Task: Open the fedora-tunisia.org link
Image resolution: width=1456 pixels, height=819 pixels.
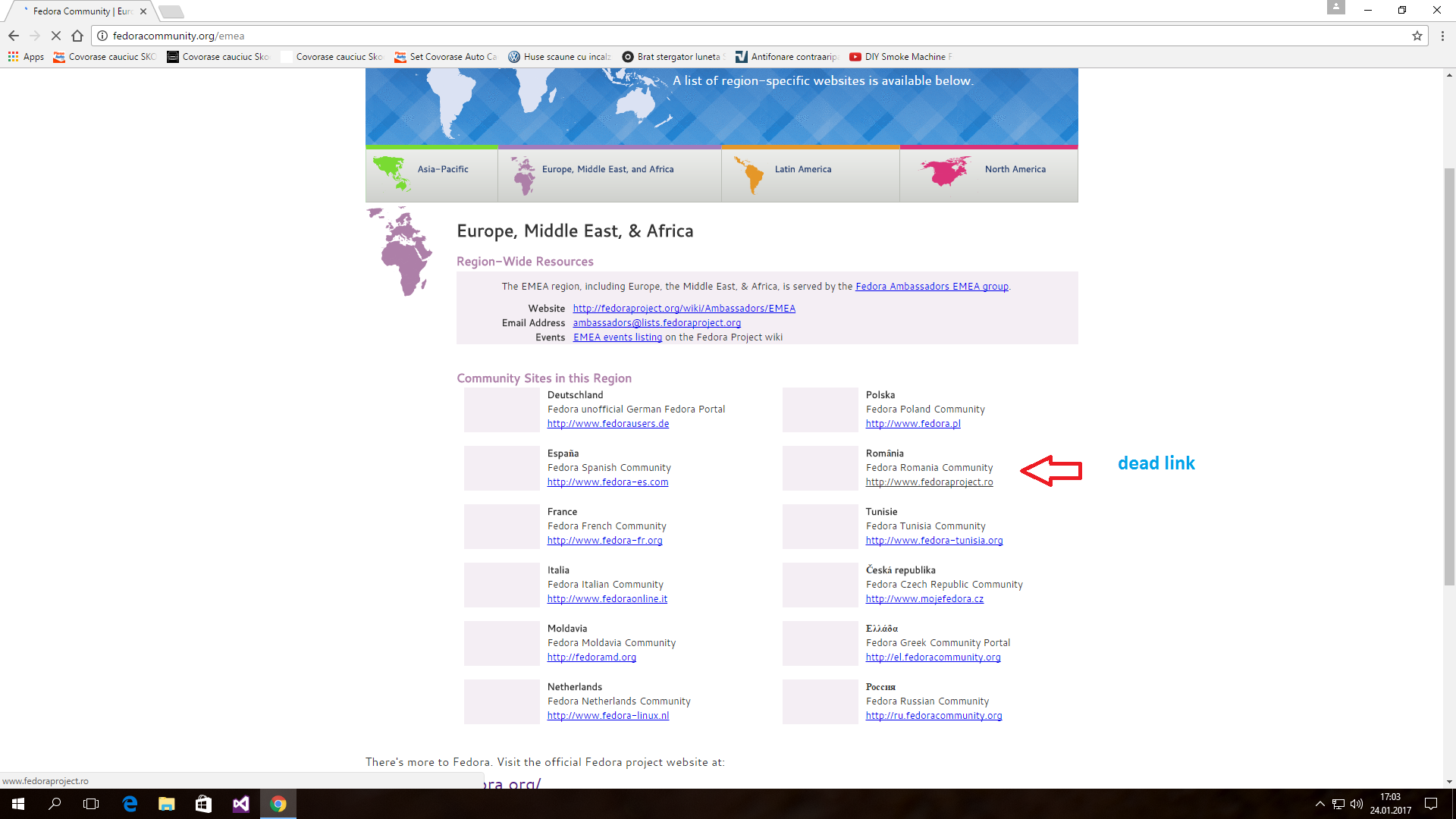Action: click(x=934, y=541)
